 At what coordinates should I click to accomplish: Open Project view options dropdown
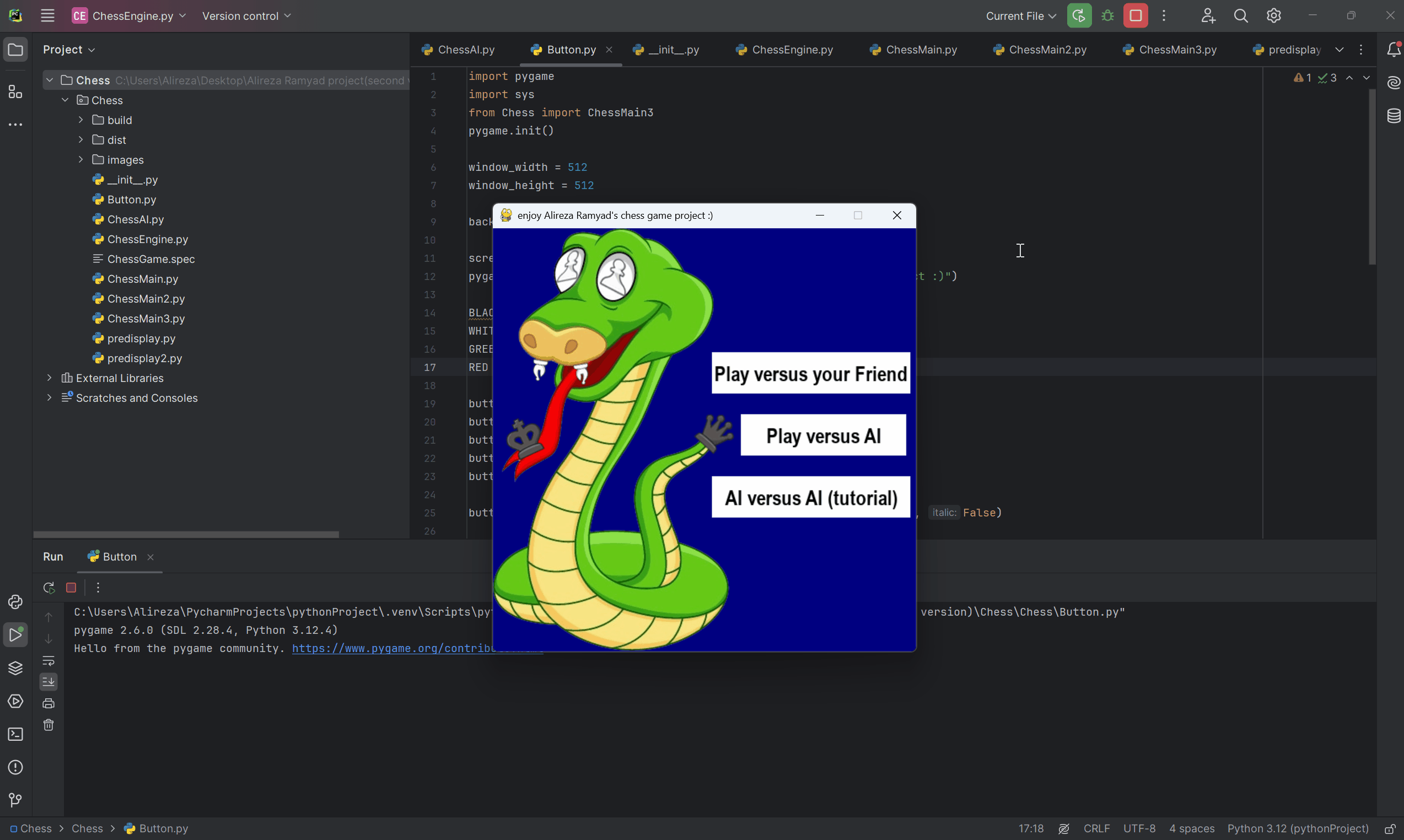(68, 50)
